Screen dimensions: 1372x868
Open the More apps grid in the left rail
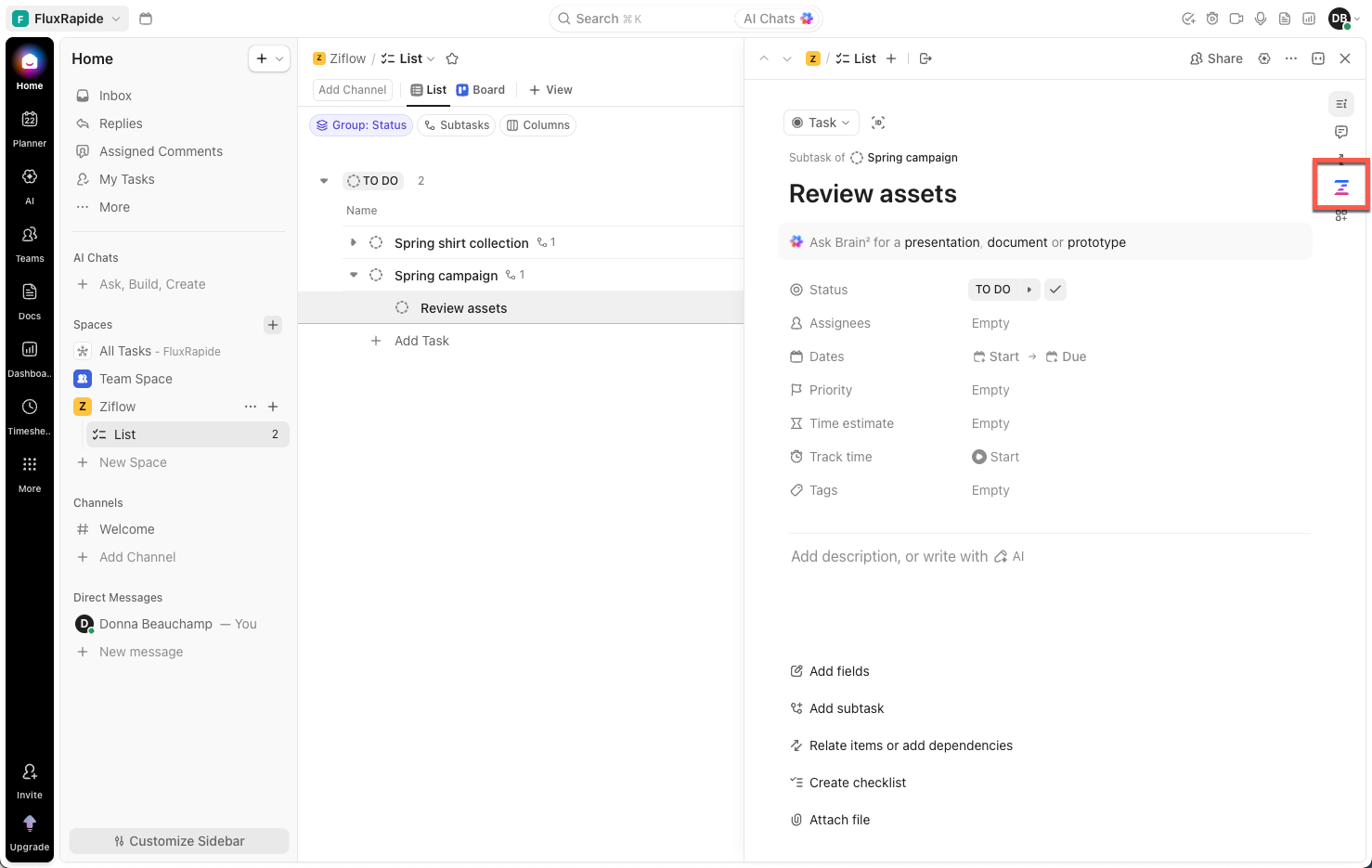(30, 473)
